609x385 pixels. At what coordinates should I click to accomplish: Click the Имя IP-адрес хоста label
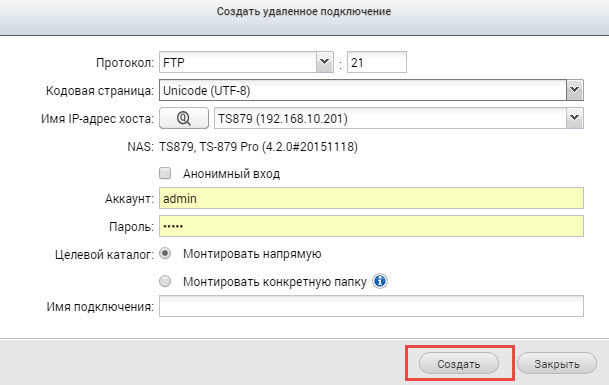tap(97, 118)
